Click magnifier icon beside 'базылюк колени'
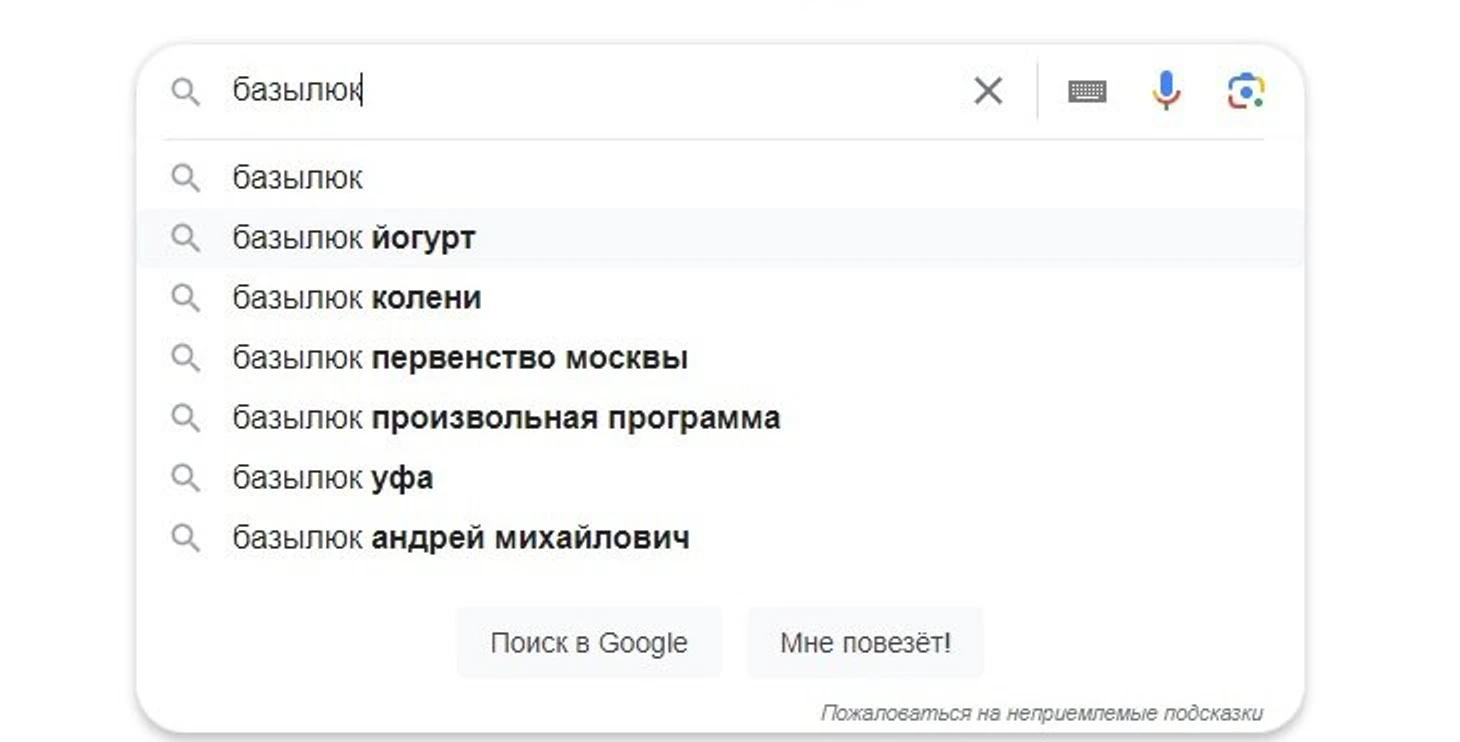Image resolution: width=1460 pixels, height=742 pixels. 185,298
